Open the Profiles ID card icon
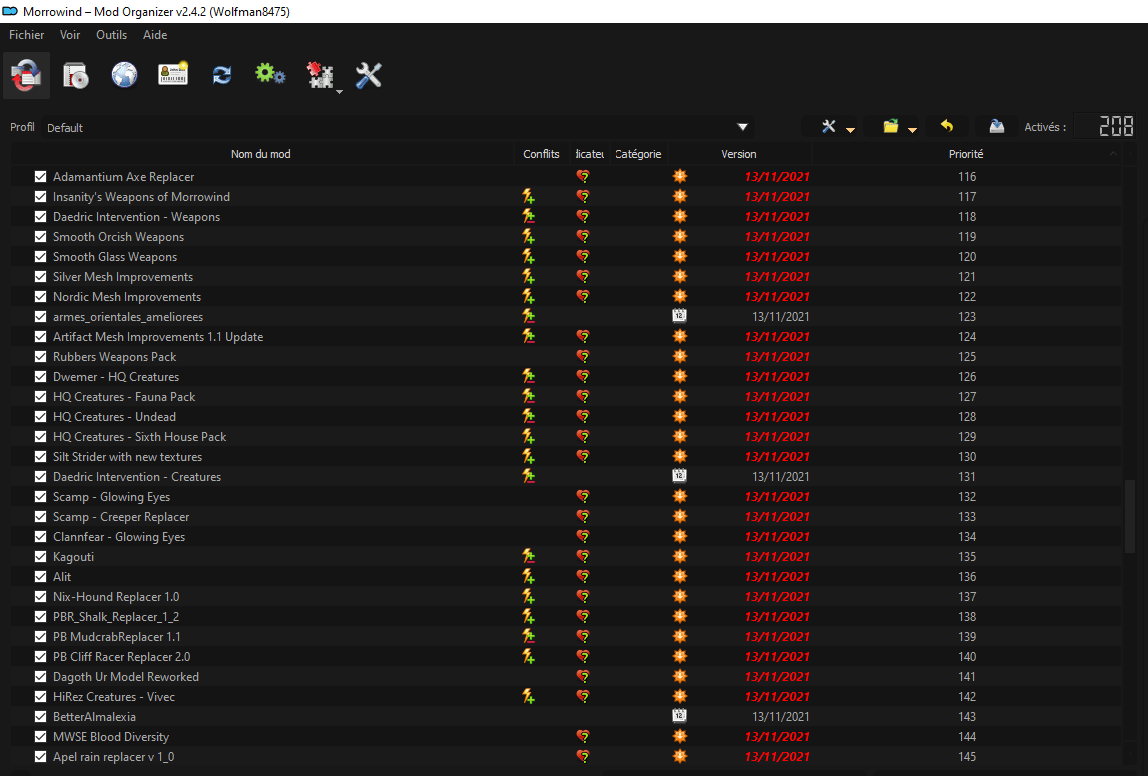 click(173, 76)
